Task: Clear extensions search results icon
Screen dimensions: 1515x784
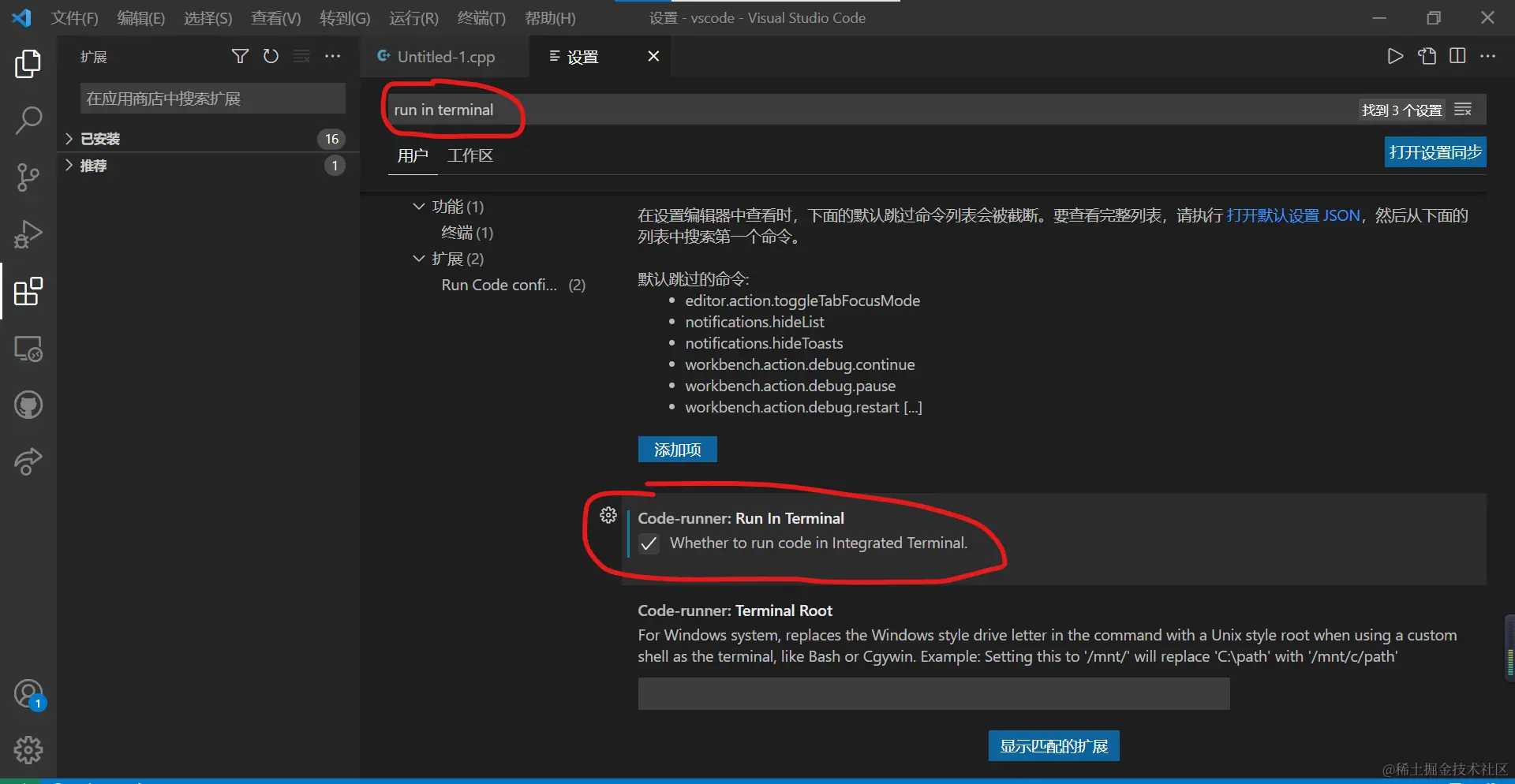Action: coord(301,56)
